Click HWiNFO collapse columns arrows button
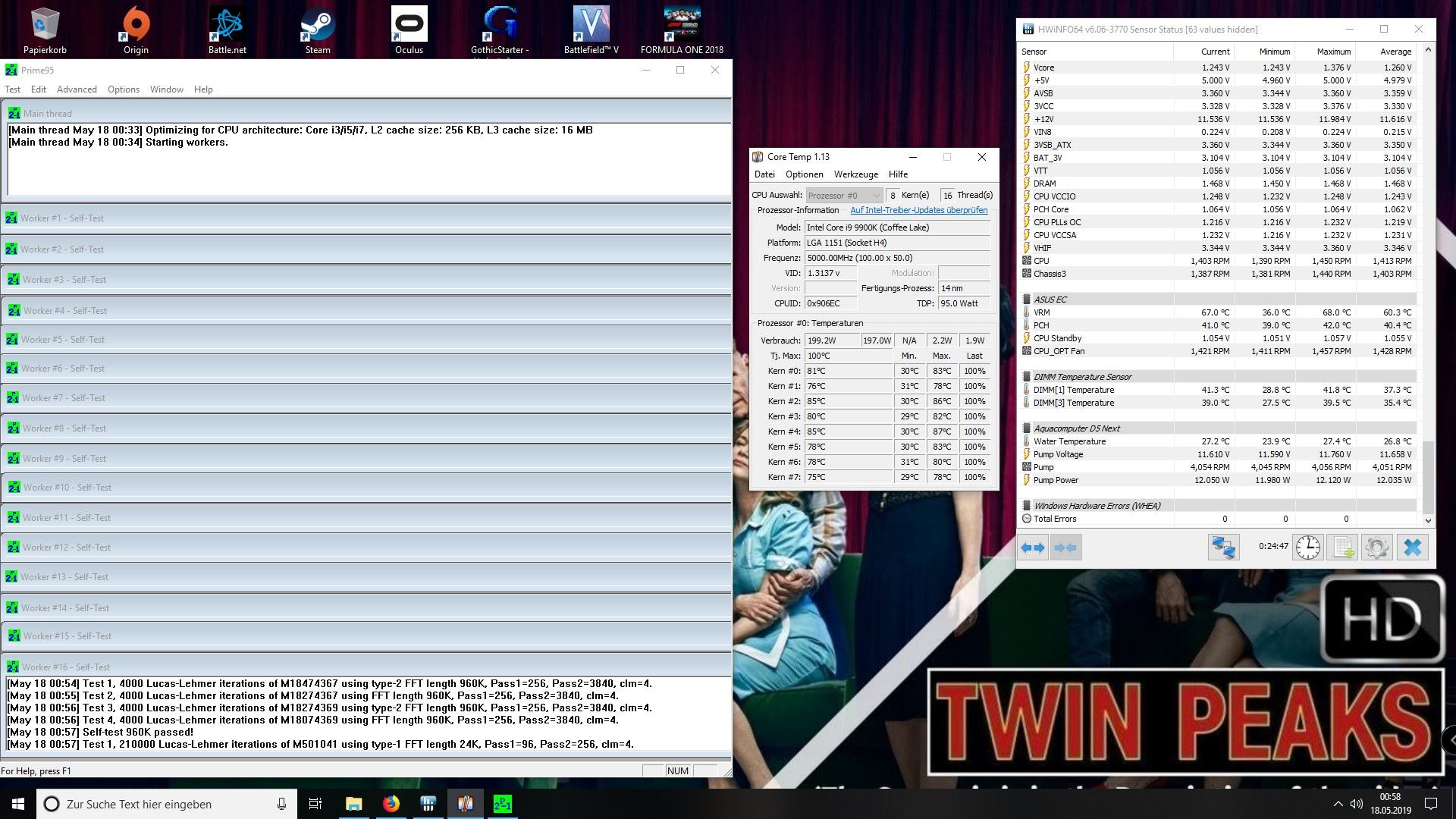Image resolution: width=1456 pixels, height=819 pixels. click(x=1065, y=547)
